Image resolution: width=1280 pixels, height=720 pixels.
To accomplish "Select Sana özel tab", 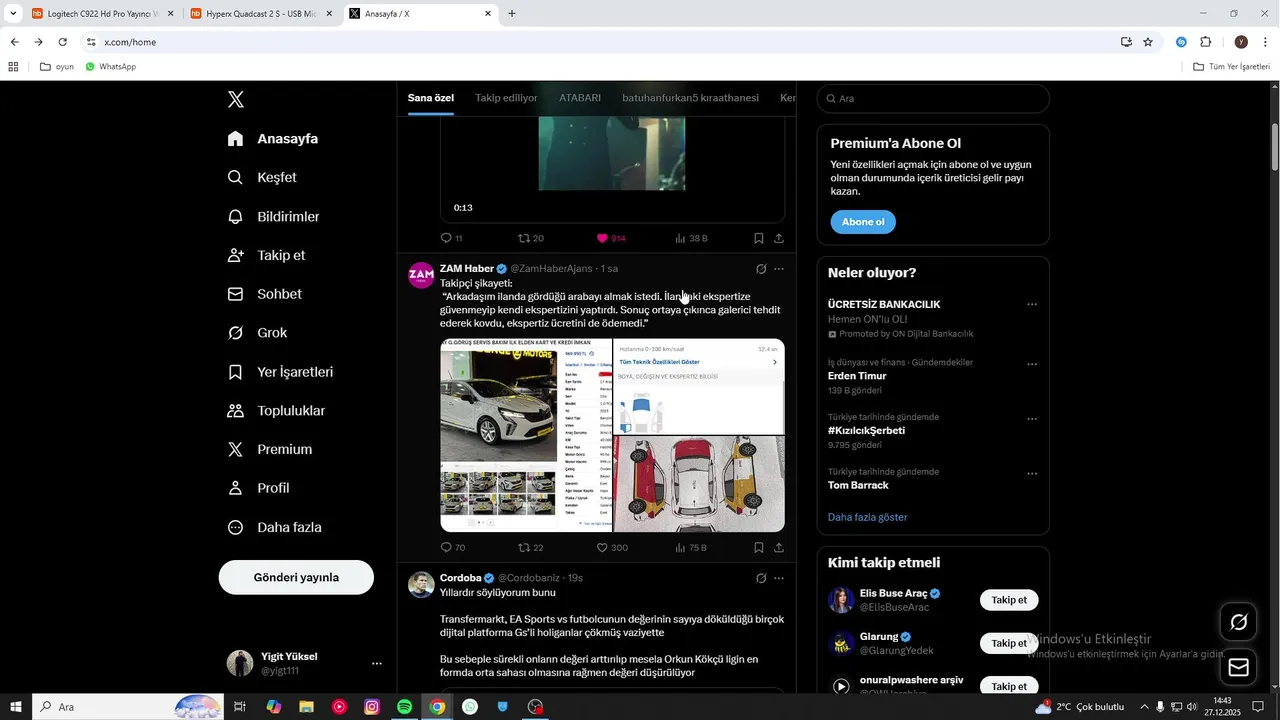I will pyautogui.click(x=431, y=98).
